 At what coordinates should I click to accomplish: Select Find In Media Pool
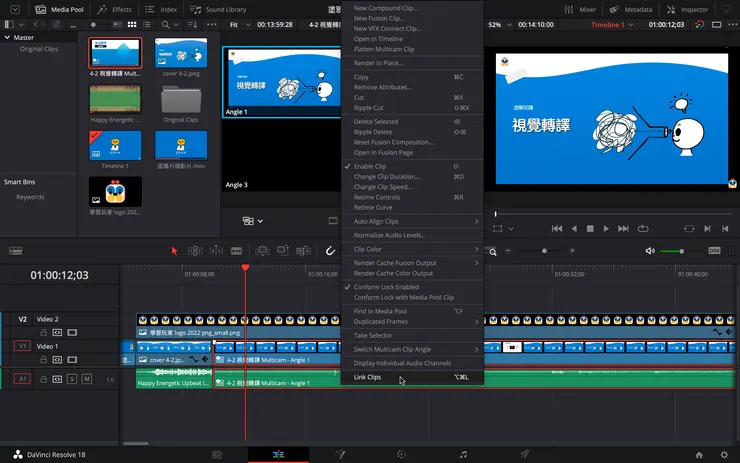click(379, 311)
